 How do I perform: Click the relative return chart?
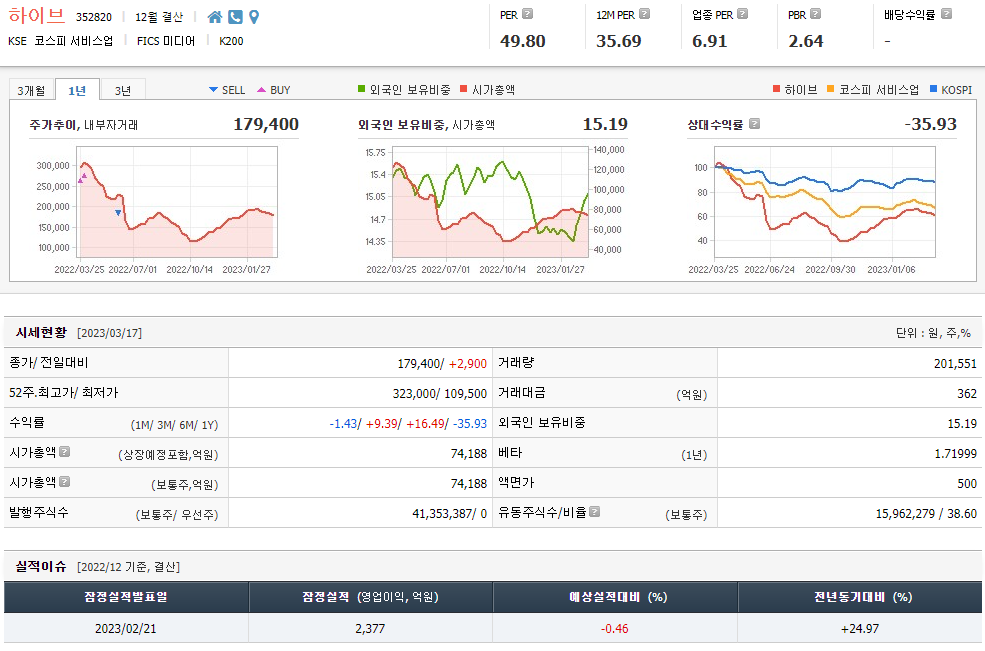coord(825,202)
